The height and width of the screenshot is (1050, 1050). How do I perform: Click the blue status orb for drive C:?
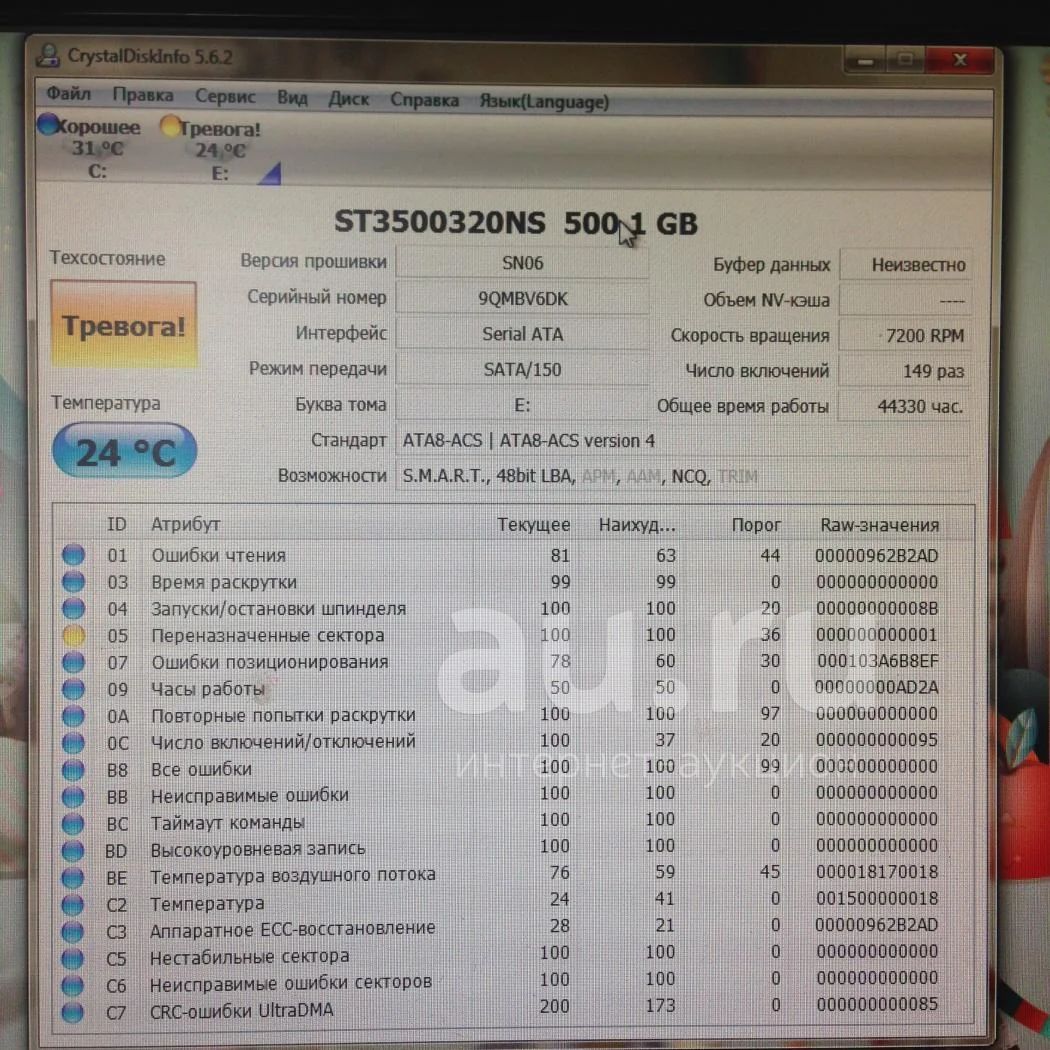(x=48, y=125)
